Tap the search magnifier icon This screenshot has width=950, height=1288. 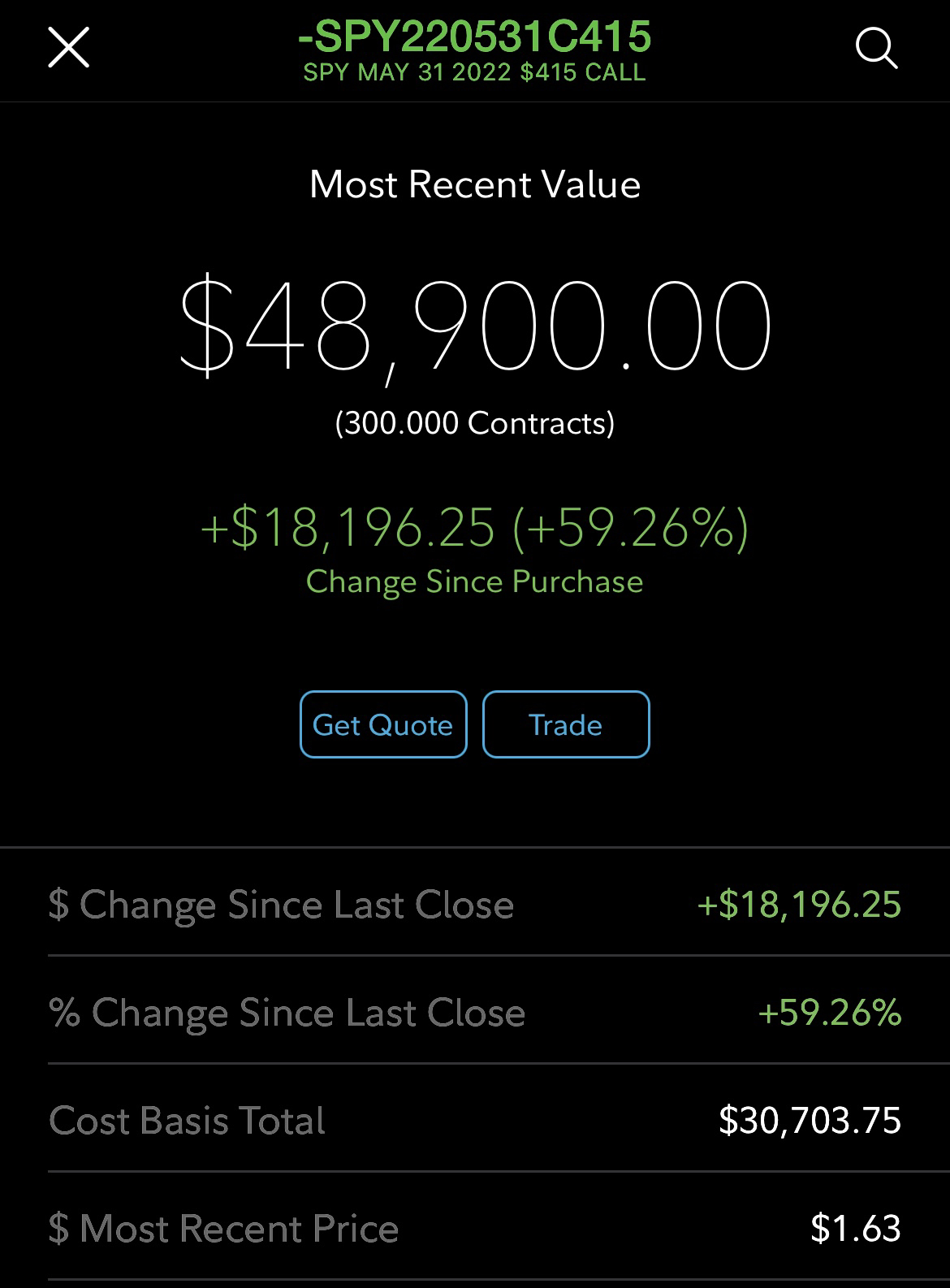tap(876, 49)
